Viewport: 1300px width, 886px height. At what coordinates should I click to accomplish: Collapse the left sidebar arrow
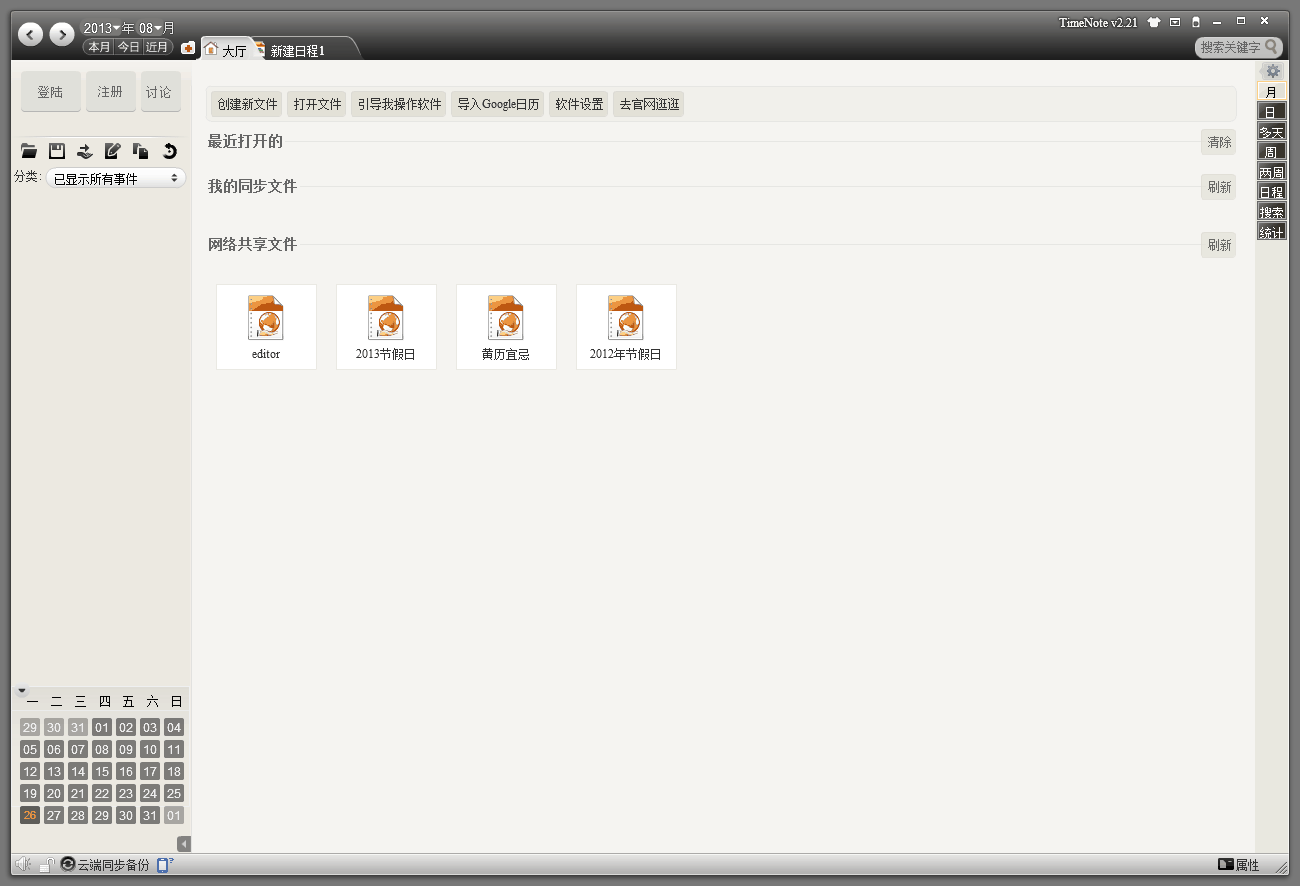coord(184,844)
